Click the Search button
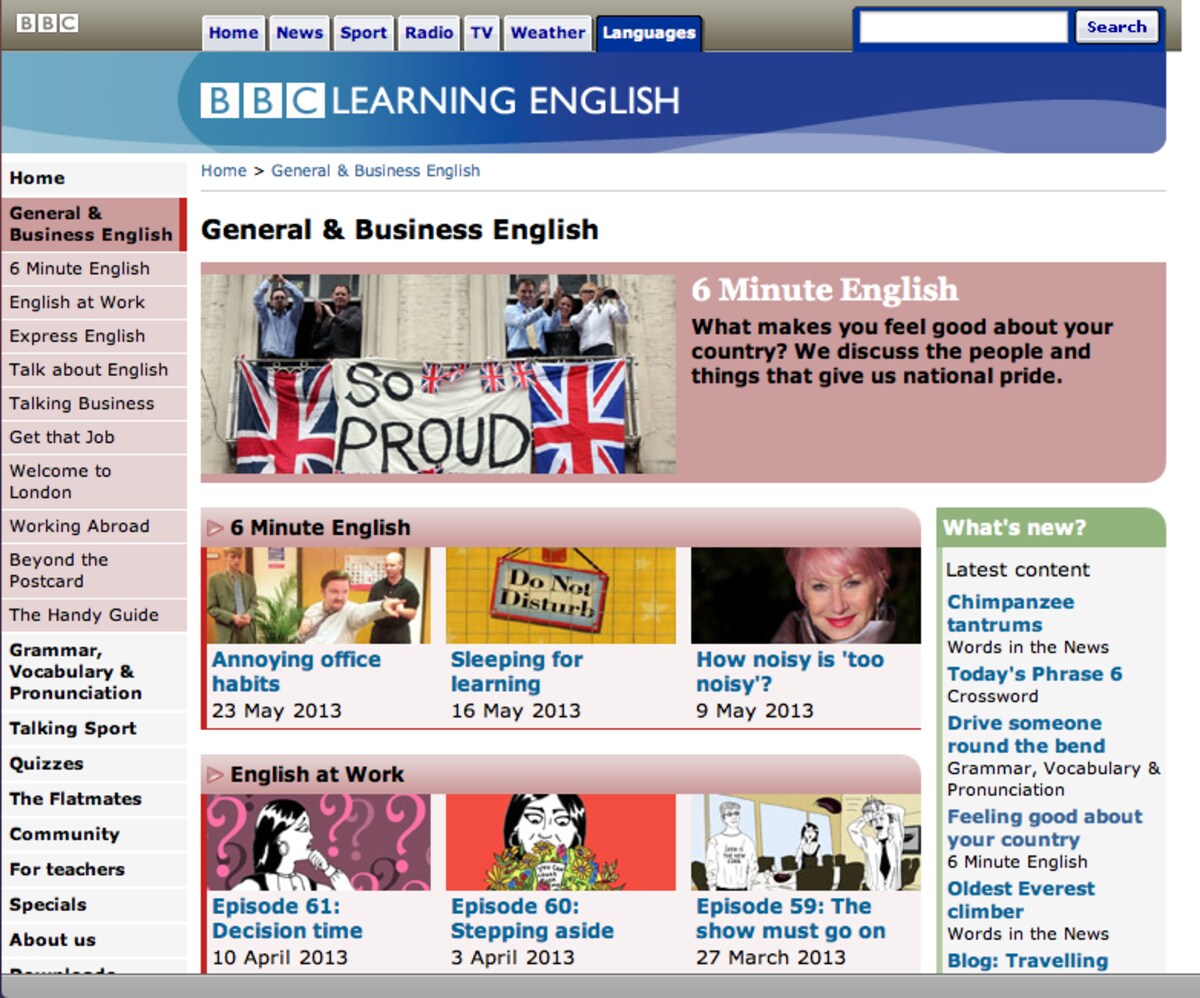1200x998 pixels. [1116, 27]
